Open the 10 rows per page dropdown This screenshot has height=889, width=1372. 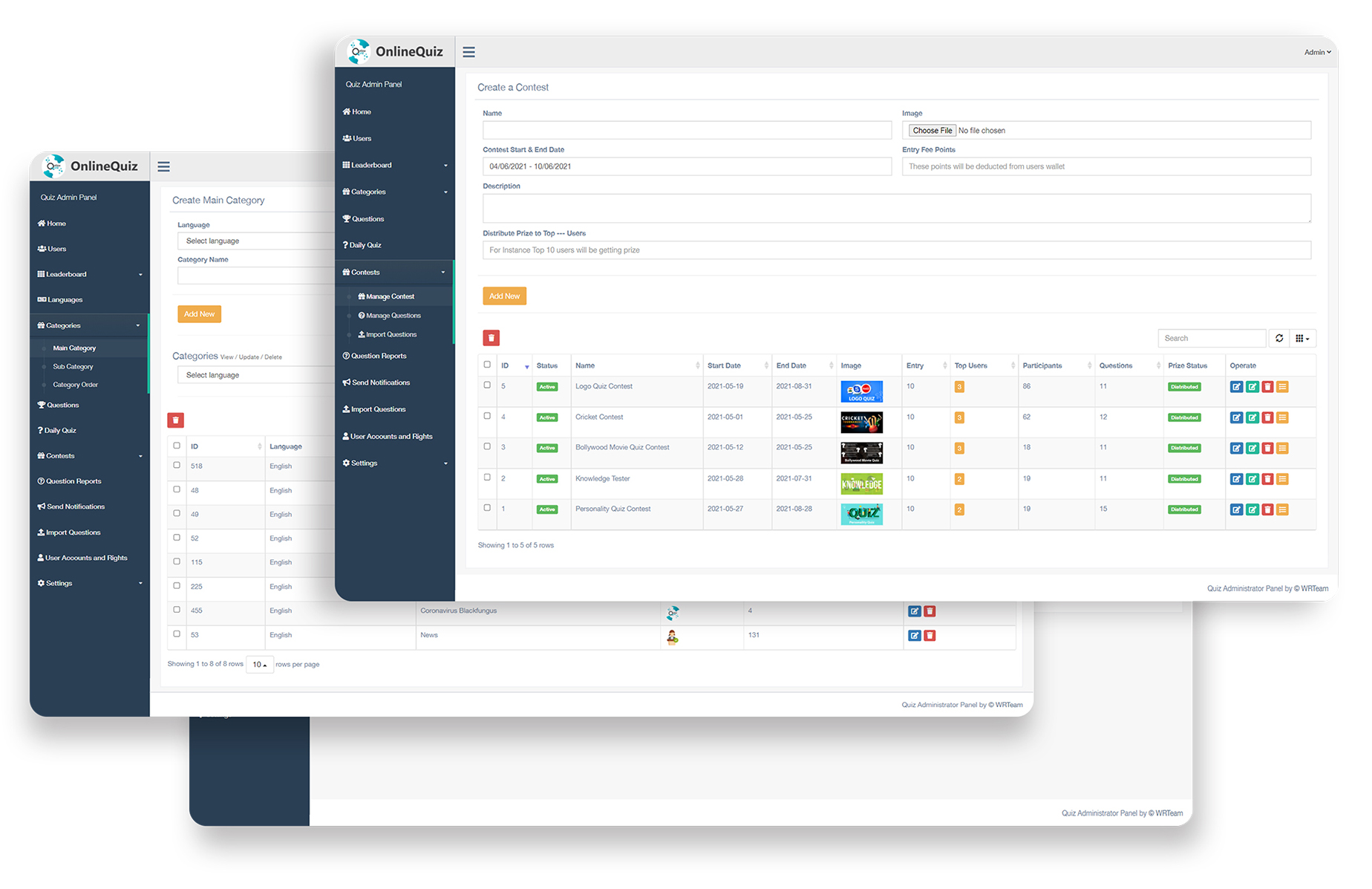259,665
